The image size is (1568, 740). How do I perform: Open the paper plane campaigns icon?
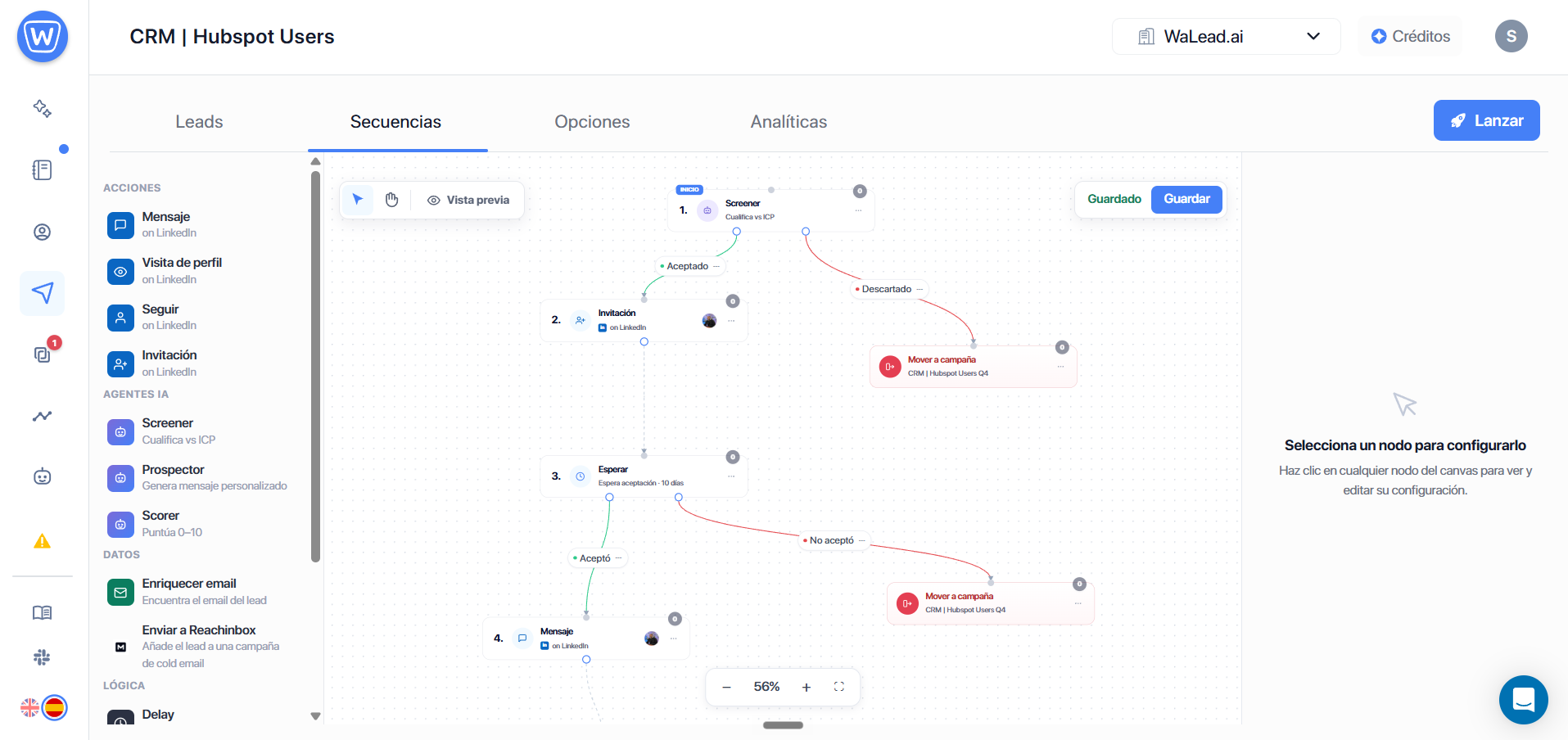click(x=43, y=293)
